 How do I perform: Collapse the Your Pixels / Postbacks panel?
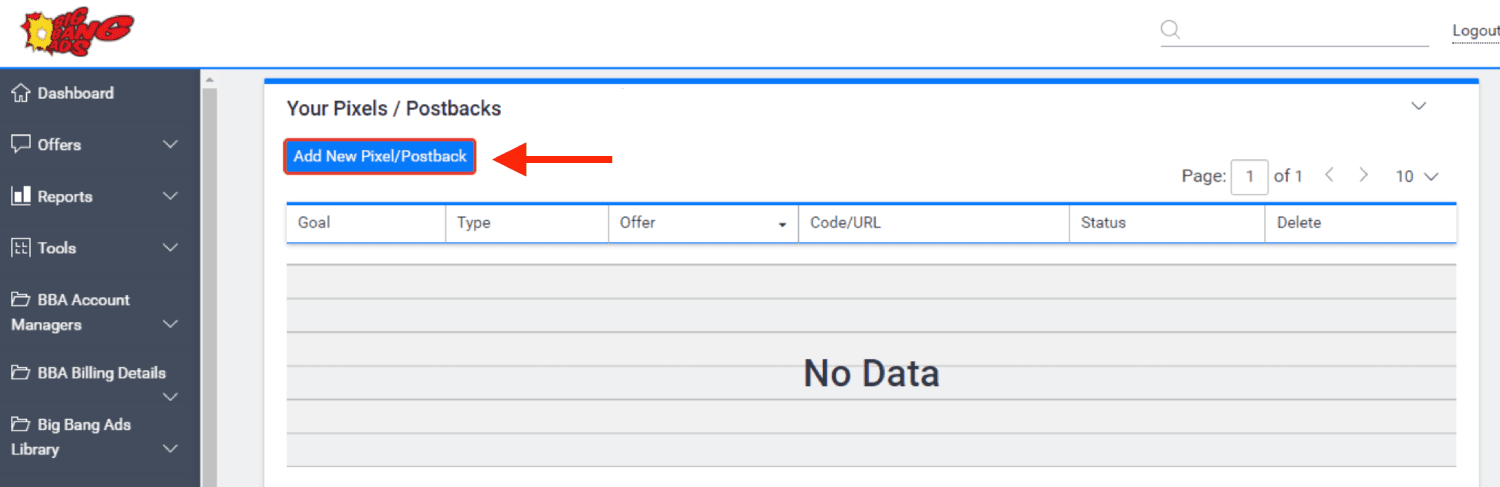click(1418, 106)
